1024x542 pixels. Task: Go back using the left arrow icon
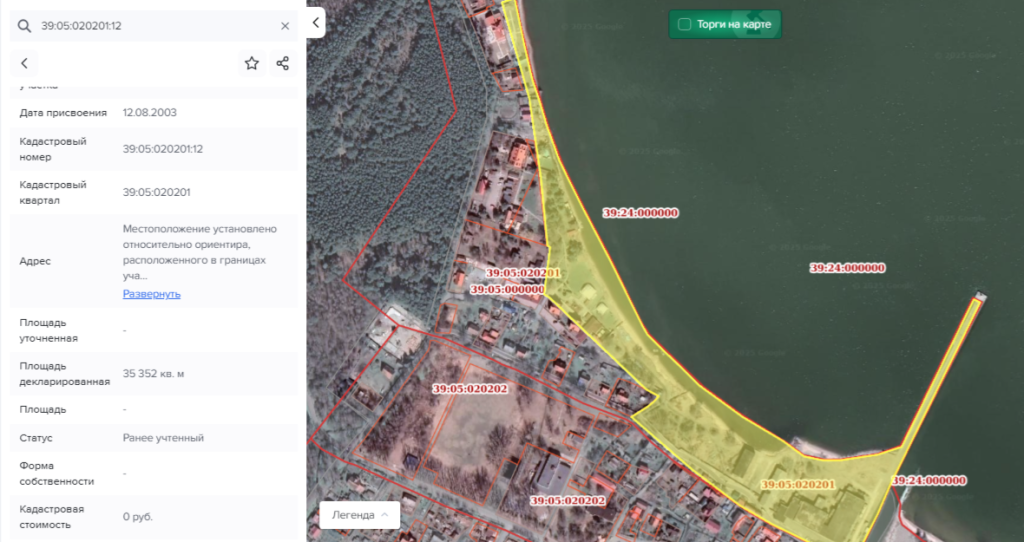click(x=25, y=63)
